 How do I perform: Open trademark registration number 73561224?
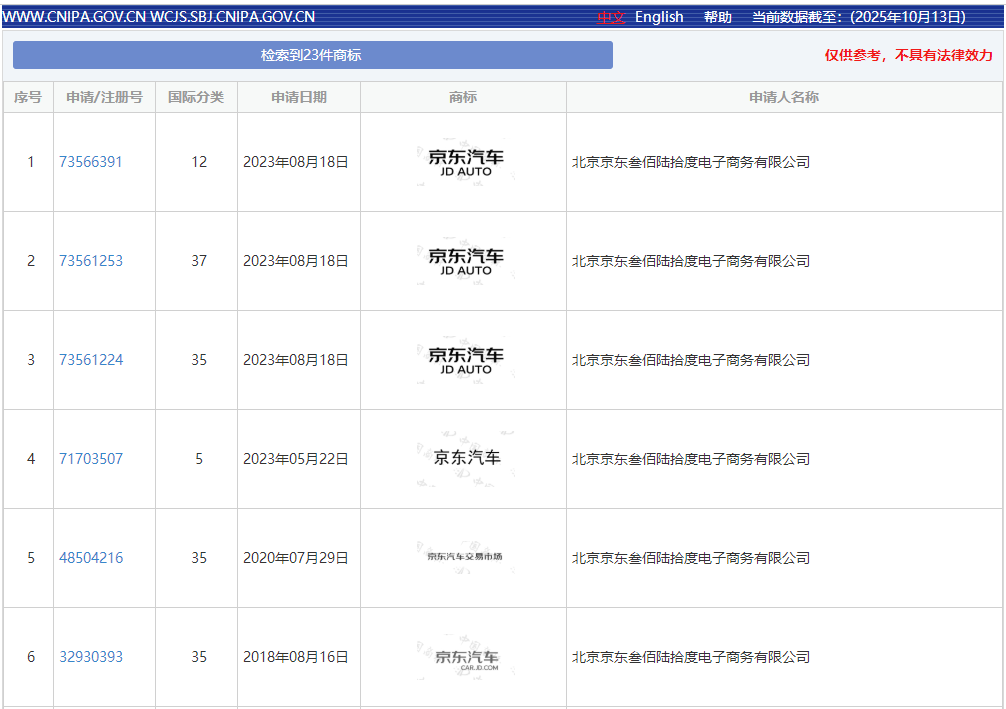tap(91, 360)
